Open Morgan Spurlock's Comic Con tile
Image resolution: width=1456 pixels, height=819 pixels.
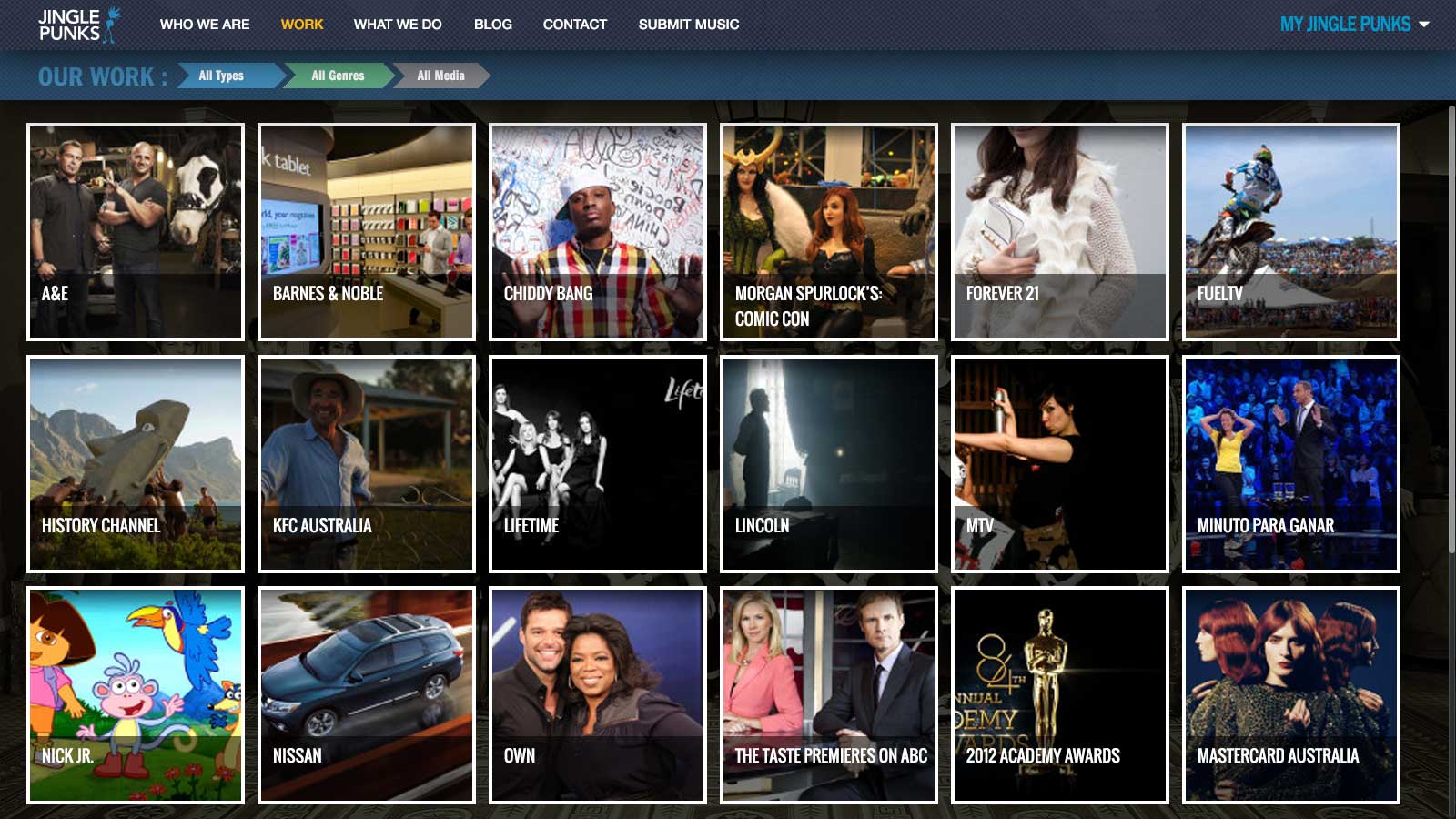(829, 232)
